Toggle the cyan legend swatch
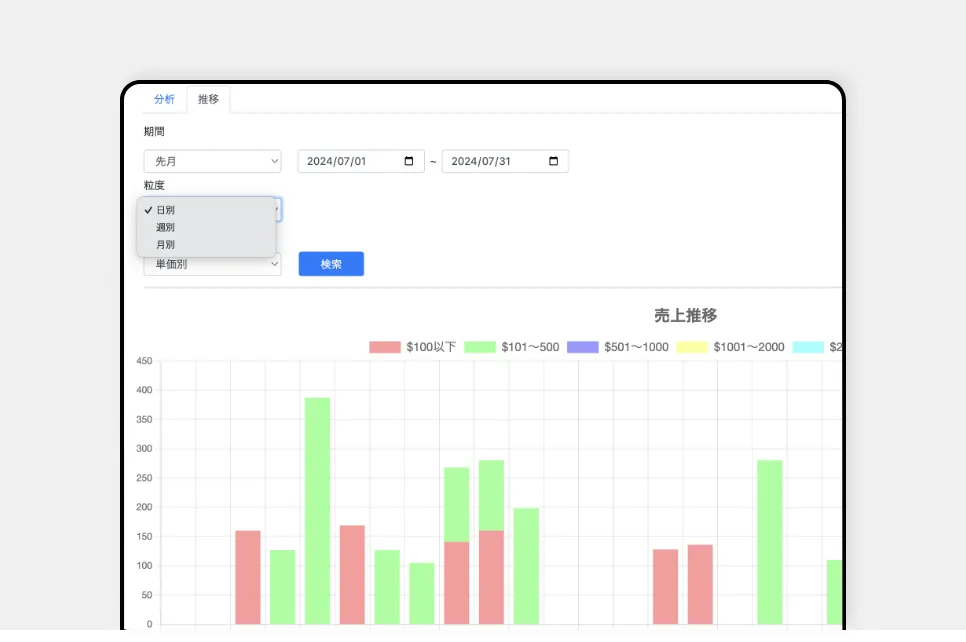 (808, 347)
